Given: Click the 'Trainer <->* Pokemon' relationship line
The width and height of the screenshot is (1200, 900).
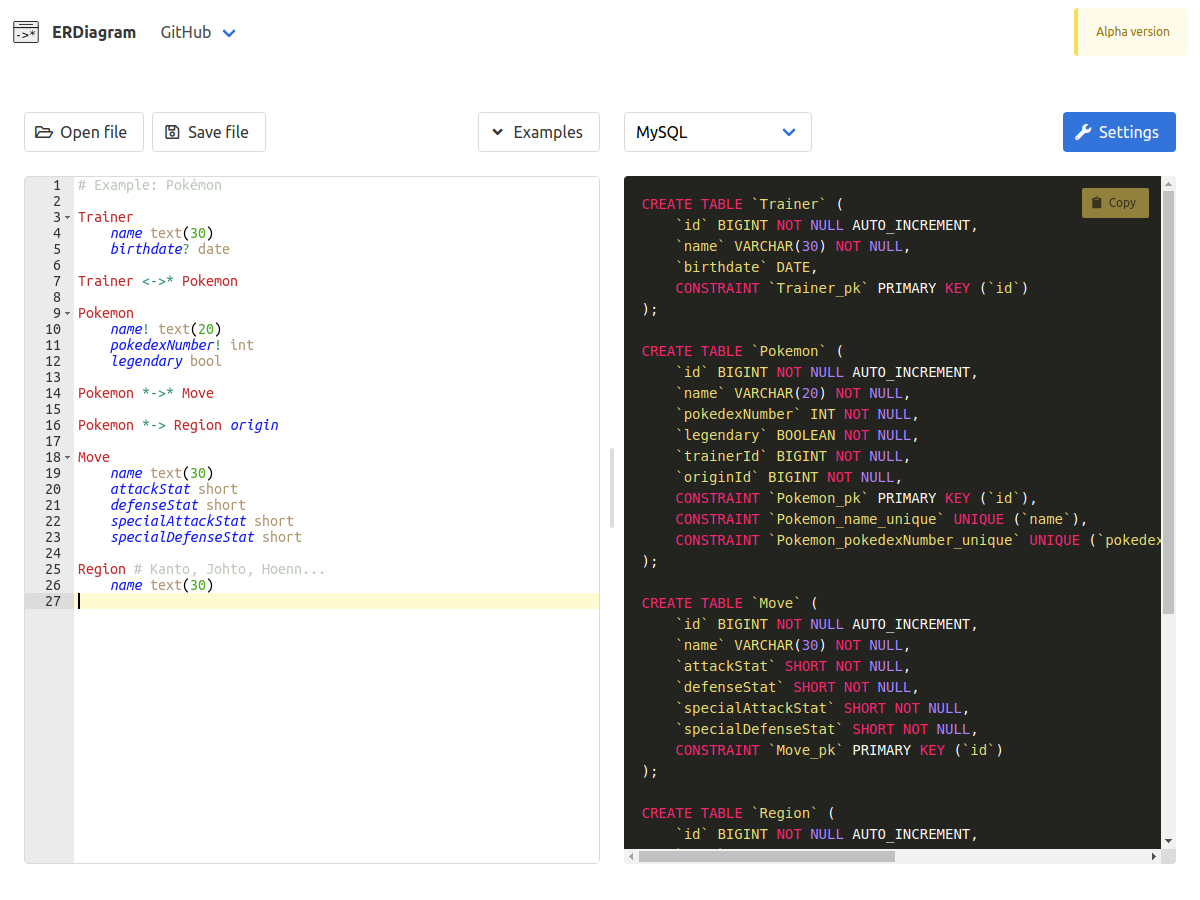Looking at the screenshot, I should tap(158, 281).
